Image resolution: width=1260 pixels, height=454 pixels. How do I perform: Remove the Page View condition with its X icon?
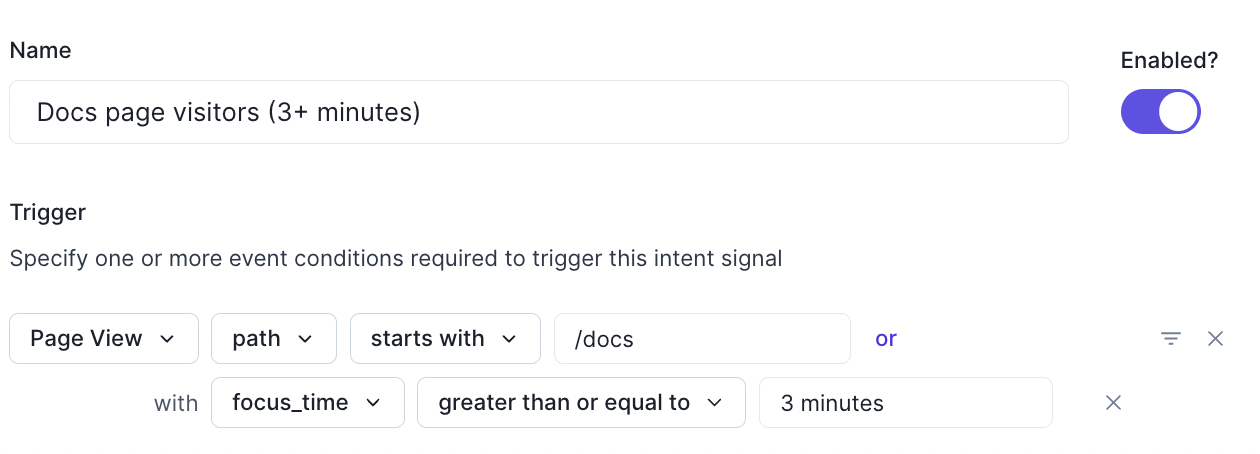(1215, 339)
